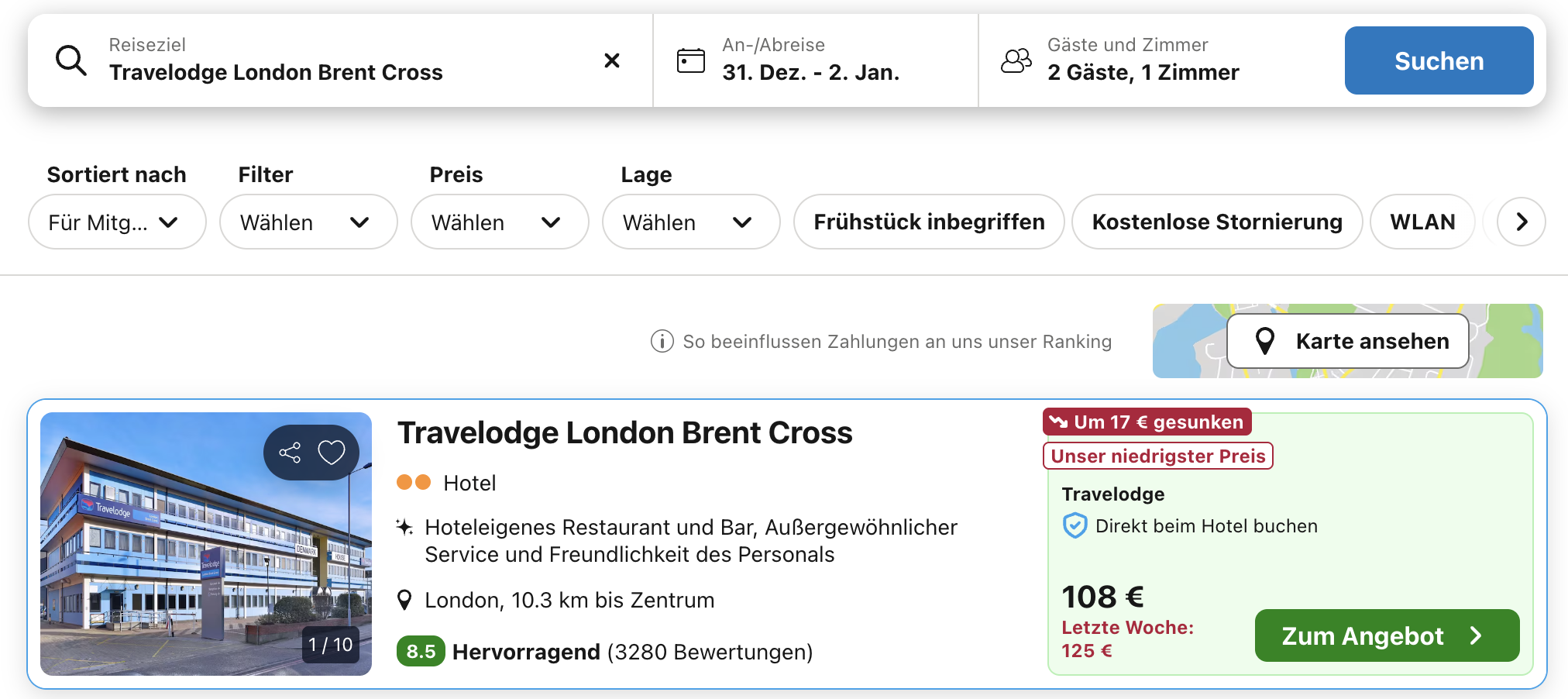
Task: Open the Lage selection dropdown
Action: (690, 222)
